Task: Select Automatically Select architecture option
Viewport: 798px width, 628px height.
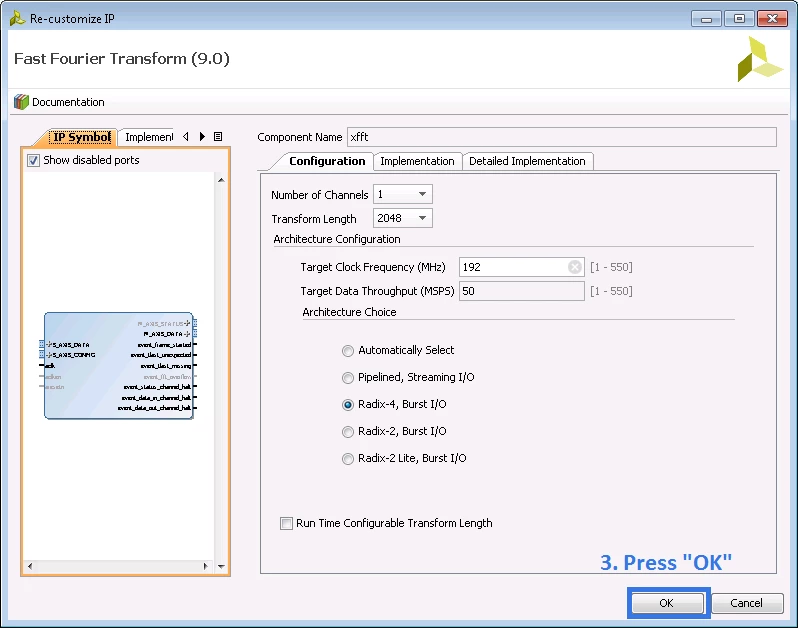Action: 348,351
